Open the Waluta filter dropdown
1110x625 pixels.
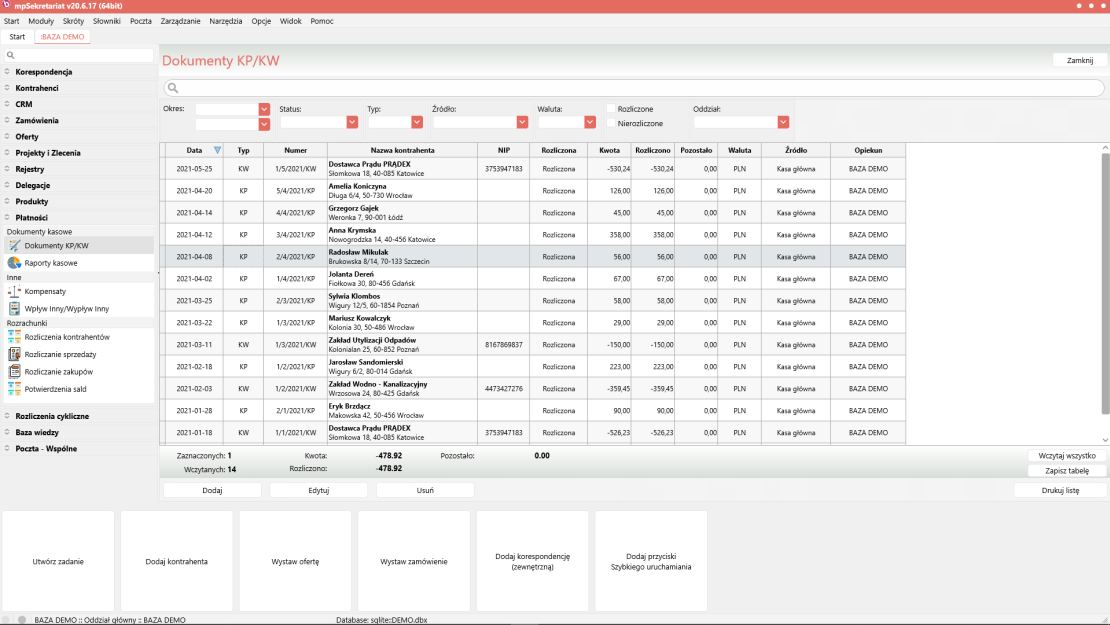click(x=590, y=122)
